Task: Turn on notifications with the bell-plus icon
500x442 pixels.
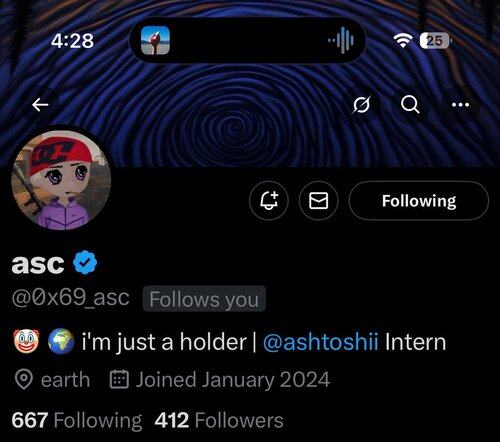Action: point(269,200)
